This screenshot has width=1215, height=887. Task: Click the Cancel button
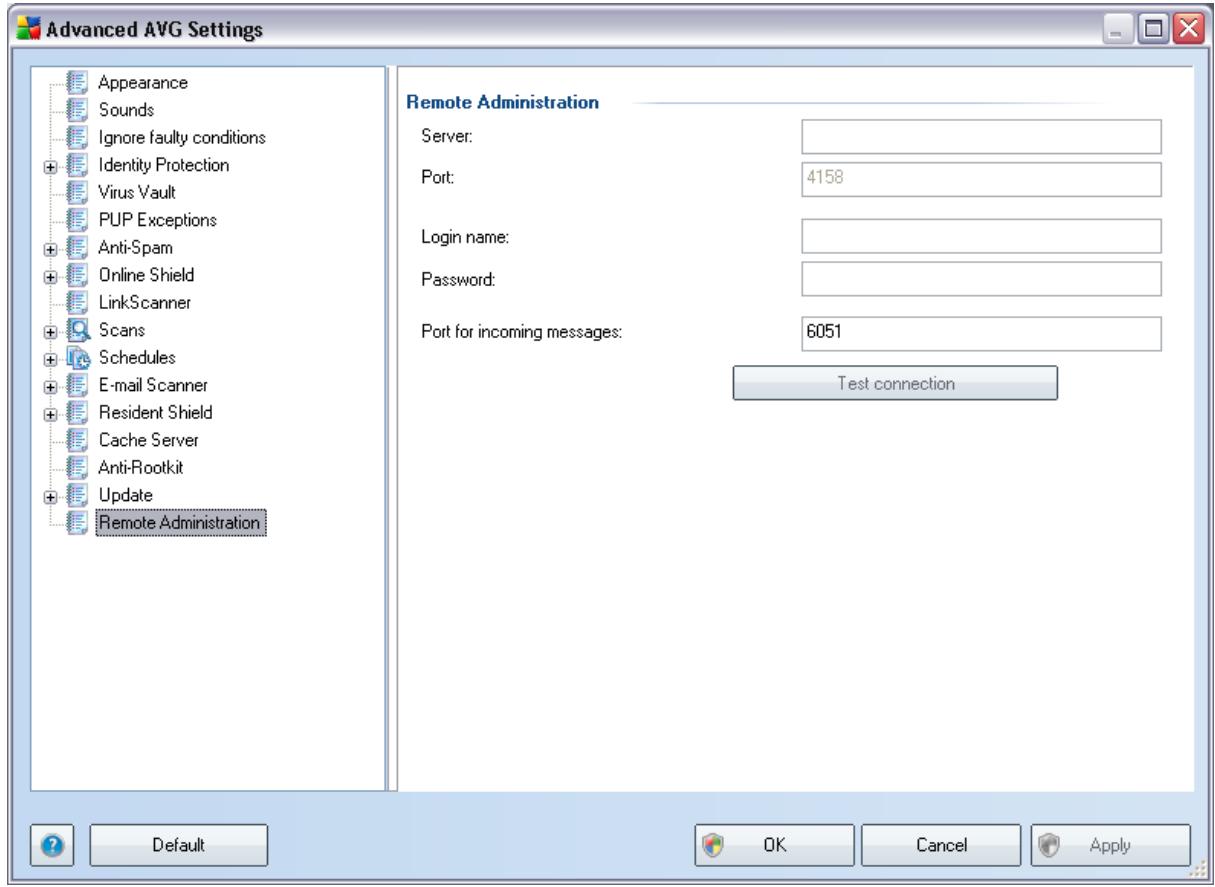point(939,844)
